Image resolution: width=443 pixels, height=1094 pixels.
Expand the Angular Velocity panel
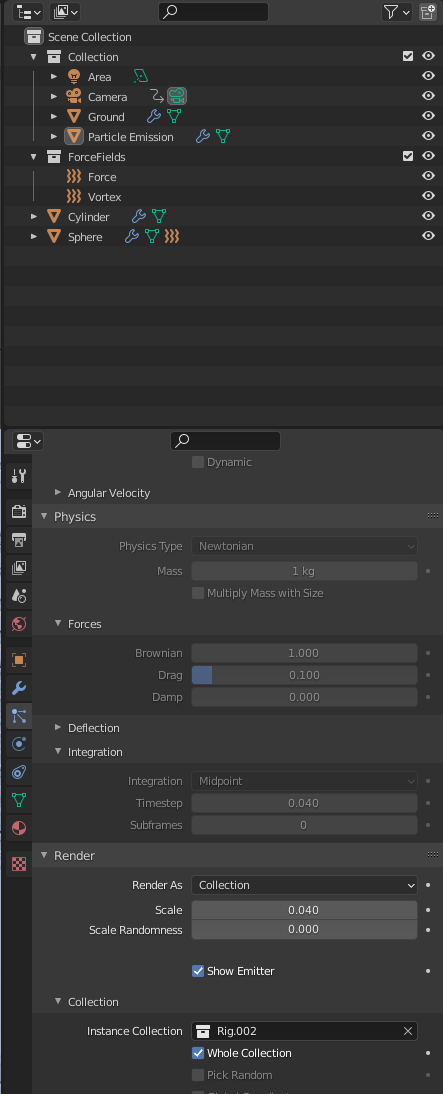pyautogui.click(x=58, y=493)
